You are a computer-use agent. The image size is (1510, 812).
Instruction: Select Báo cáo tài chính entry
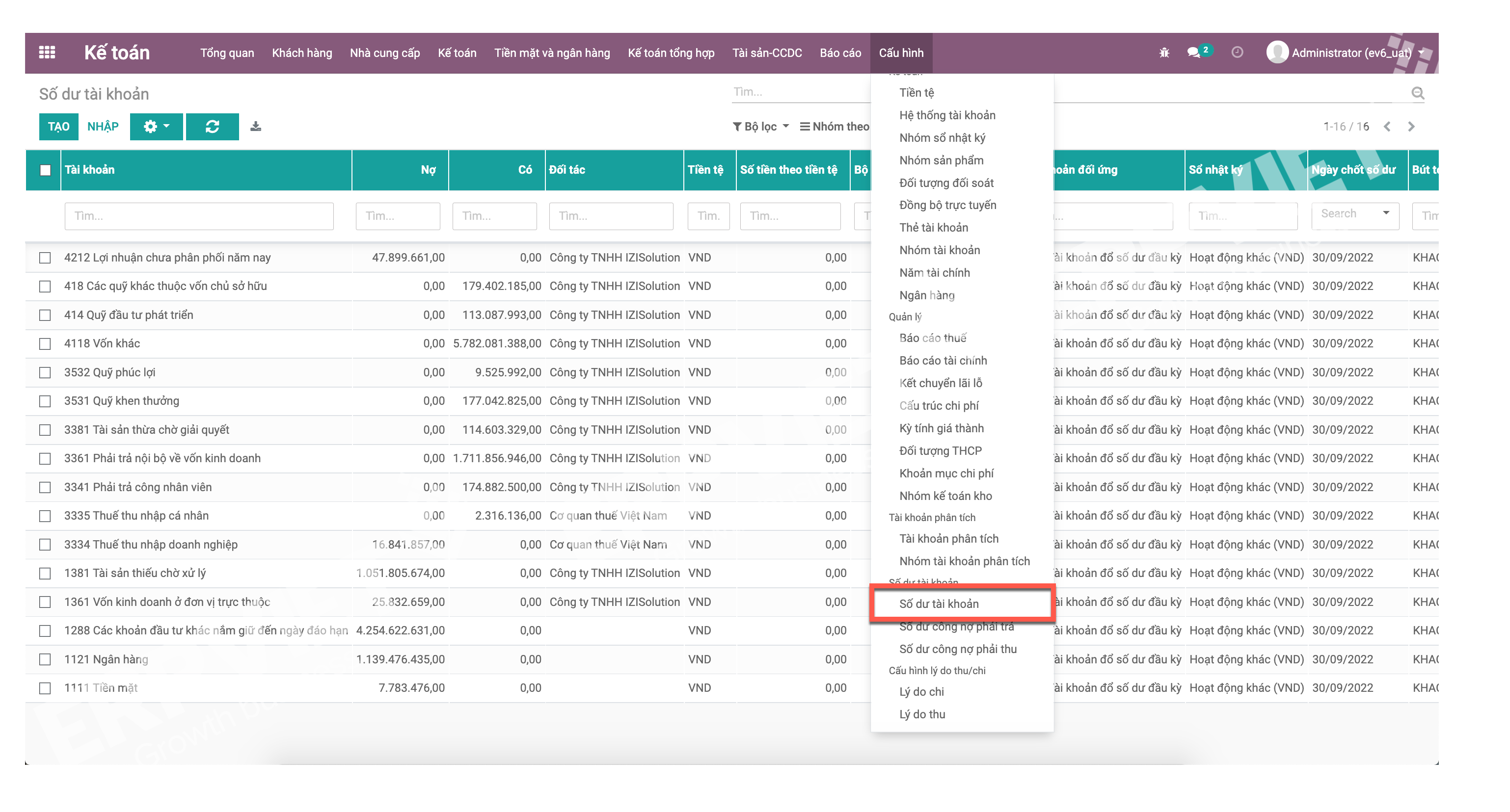coord(943,361)
